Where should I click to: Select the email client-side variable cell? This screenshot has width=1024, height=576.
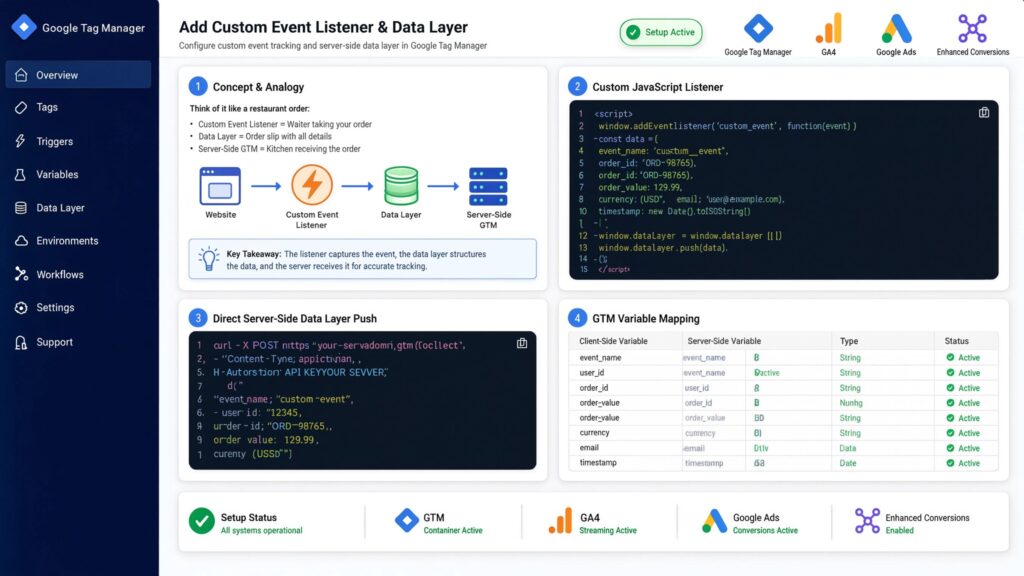point(589,448)
